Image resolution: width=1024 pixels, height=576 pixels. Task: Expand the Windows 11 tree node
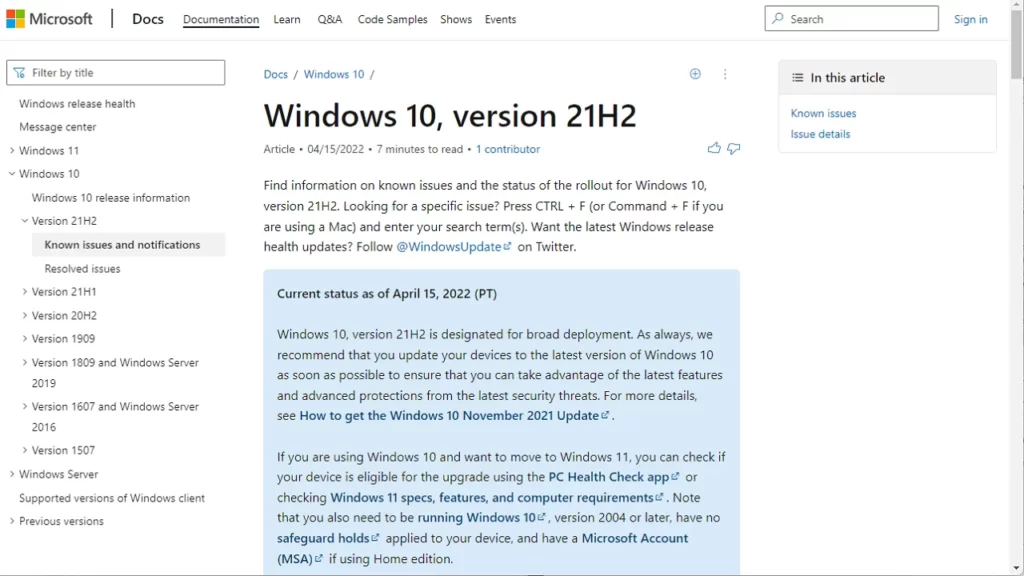12,151
